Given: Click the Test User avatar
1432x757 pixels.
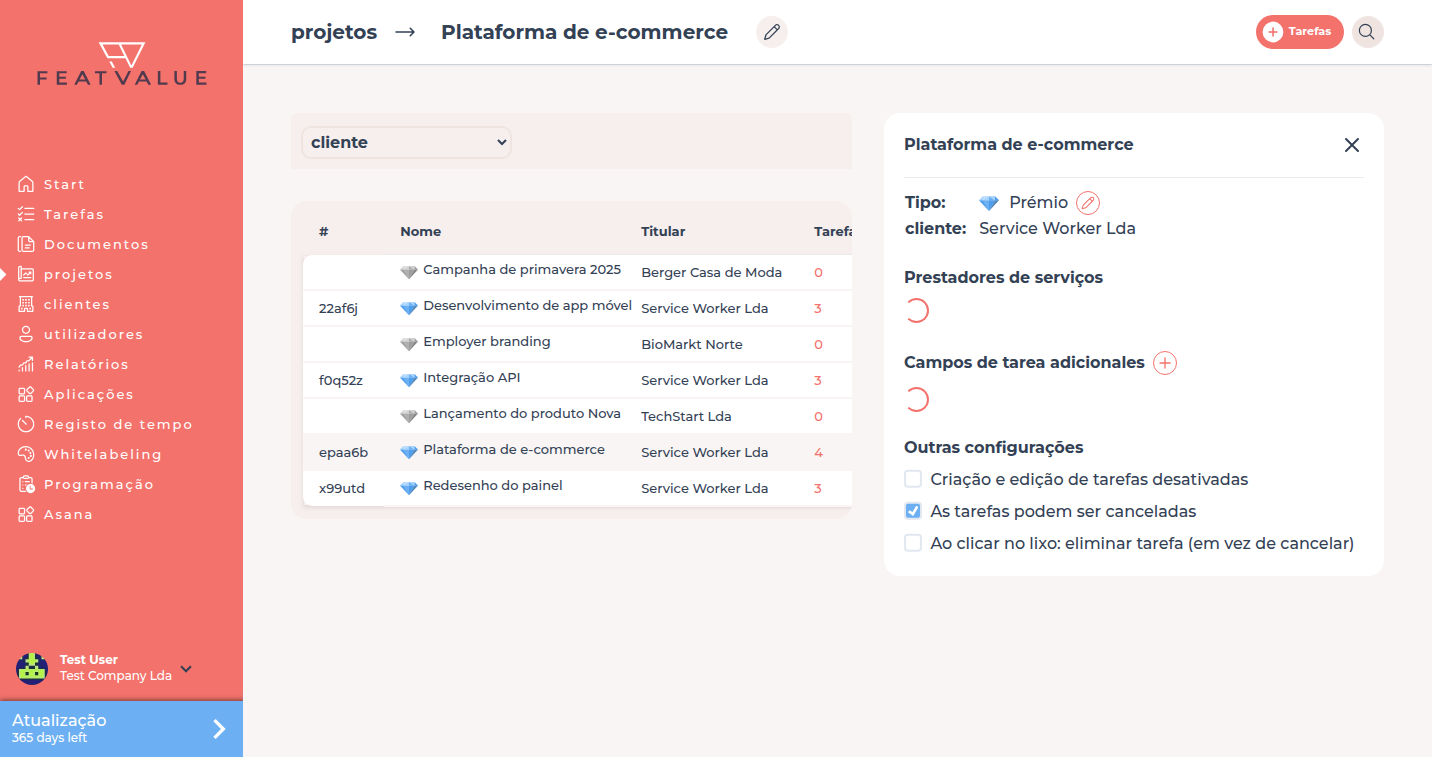Looking at the screenshot, I should 32,668.
